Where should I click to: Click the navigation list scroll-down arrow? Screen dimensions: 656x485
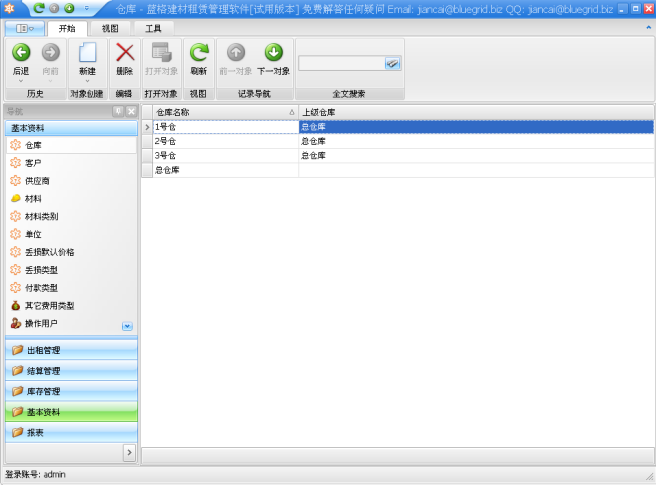[x=128, y=326]
